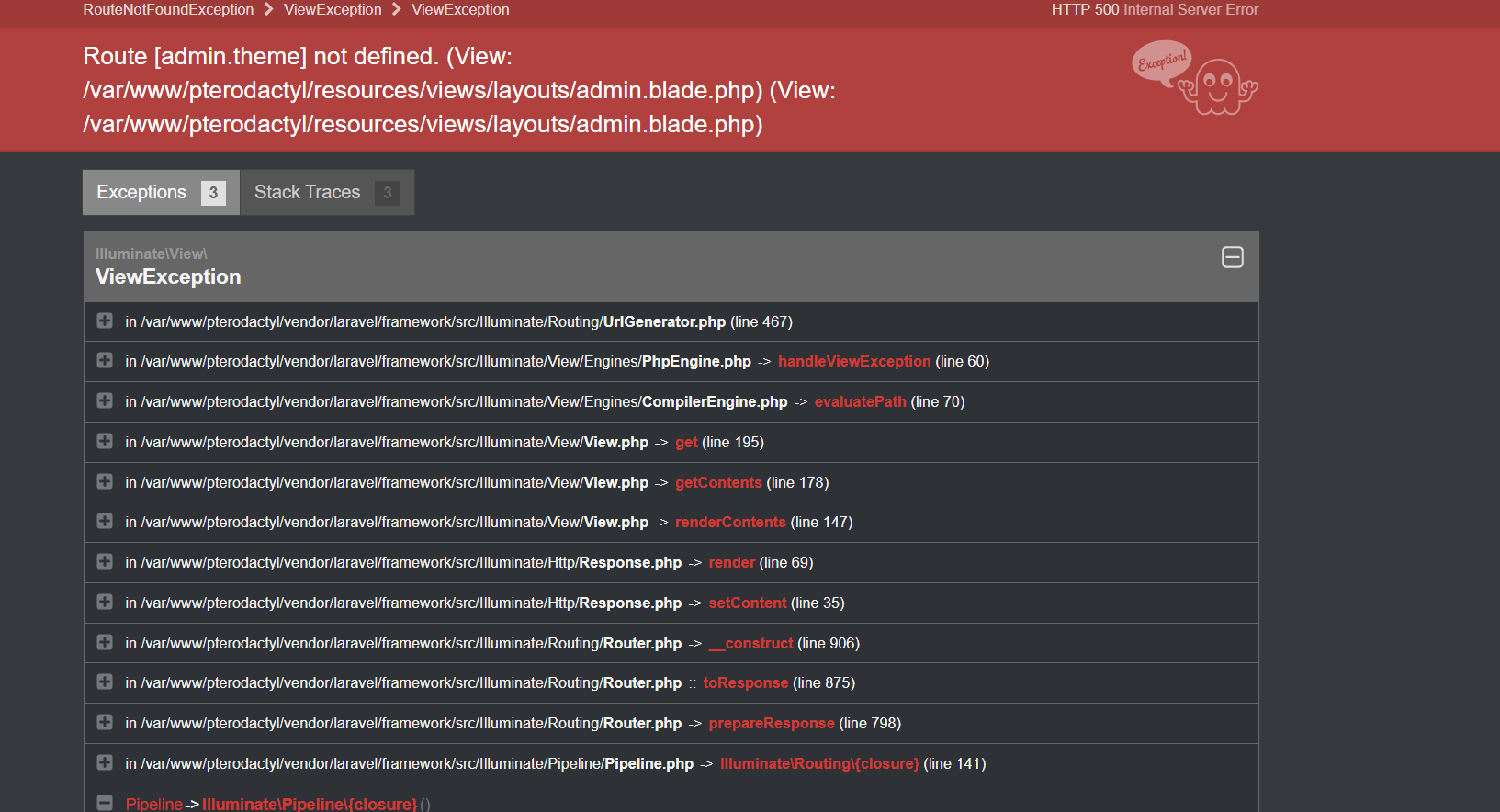Expand the Response.php render line 69 row
This screenshot has height=812, width=1500.
pos(105,561)
